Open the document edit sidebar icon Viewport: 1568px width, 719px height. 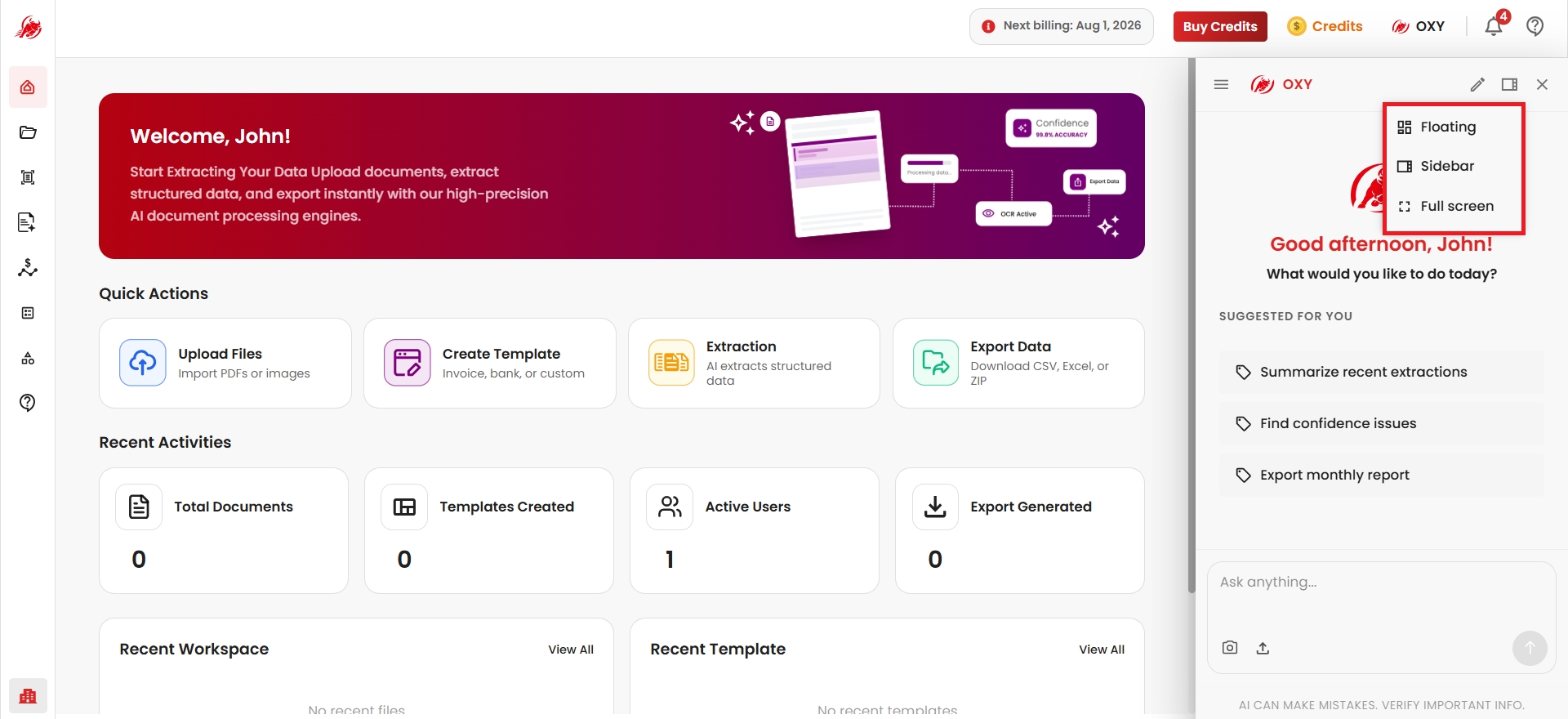tap(28, 222)
